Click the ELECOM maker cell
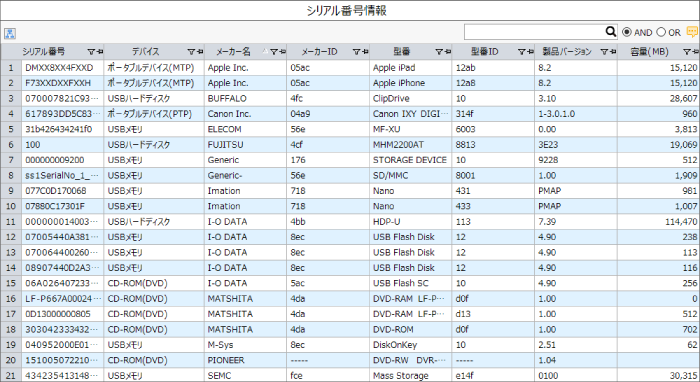 245,129
